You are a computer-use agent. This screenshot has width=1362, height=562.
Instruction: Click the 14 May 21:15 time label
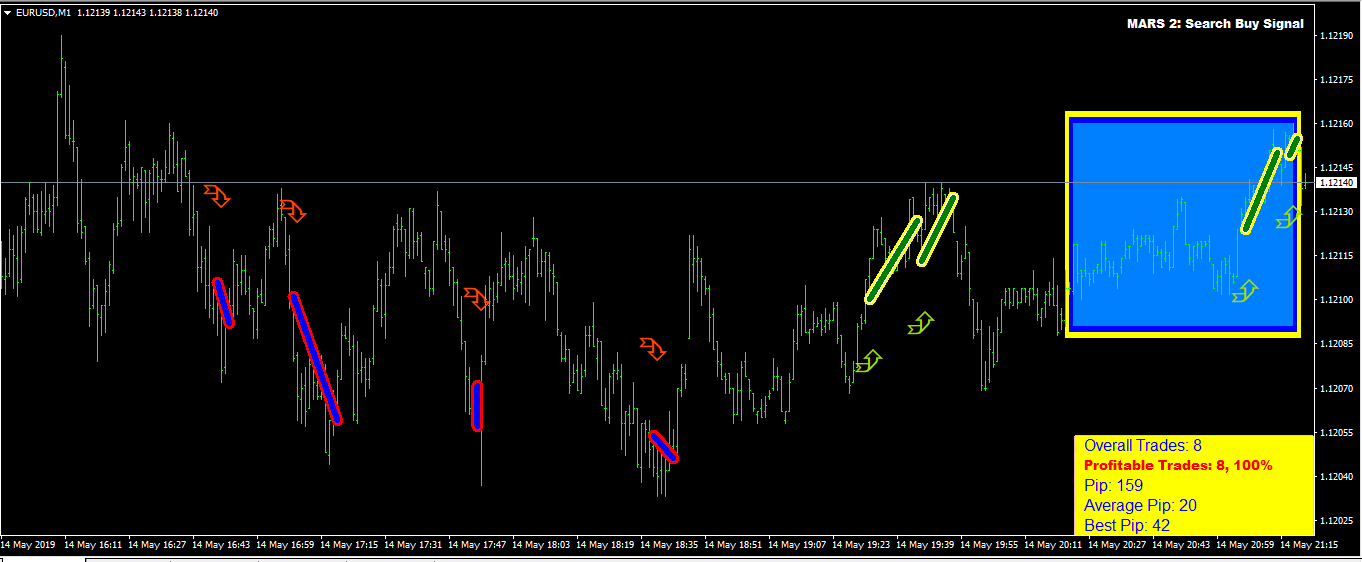click(1309, 546)
